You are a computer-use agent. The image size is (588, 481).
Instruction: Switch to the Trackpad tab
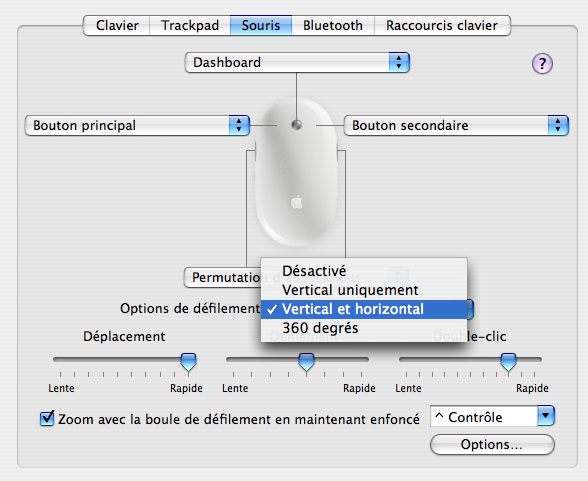(x=190, y=25)
